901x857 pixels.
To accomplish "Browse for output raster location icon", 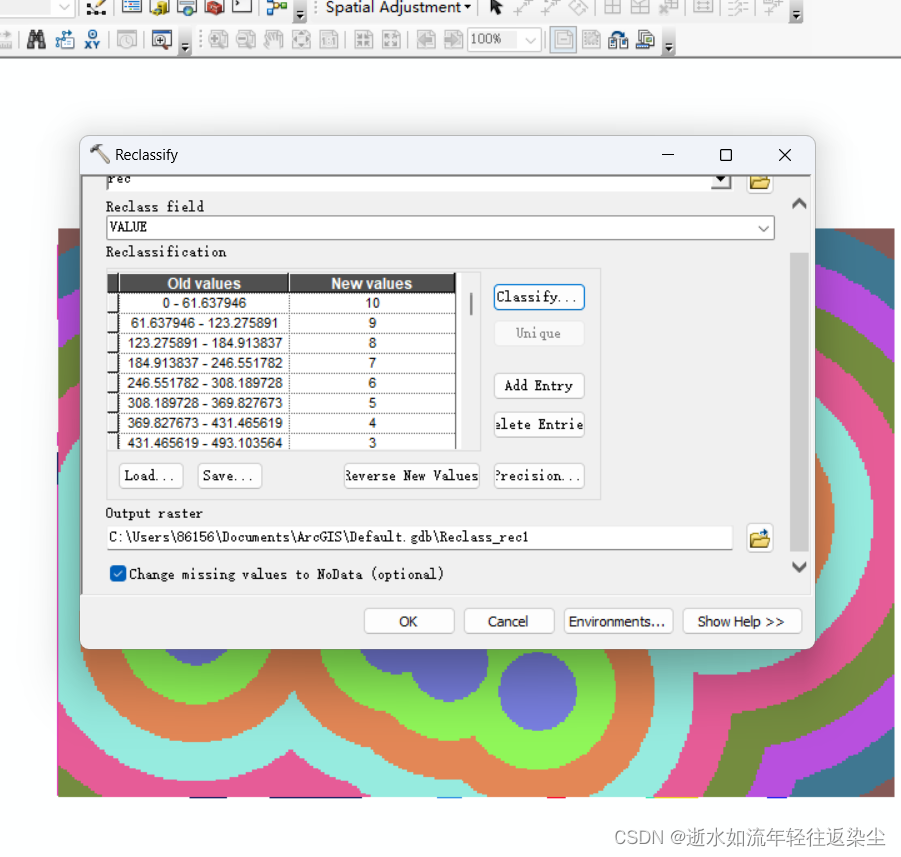I will tap(759, 538).
